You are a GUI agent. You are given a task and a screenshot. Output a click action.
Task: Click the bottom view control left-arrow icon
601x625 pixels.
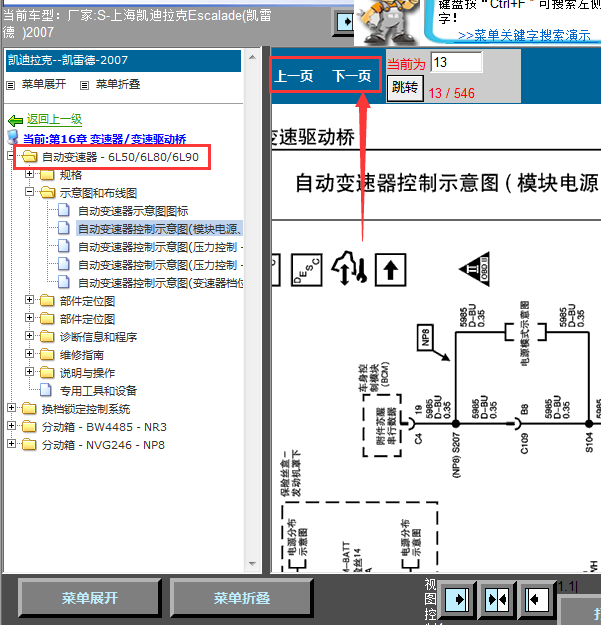click(535, 599)
